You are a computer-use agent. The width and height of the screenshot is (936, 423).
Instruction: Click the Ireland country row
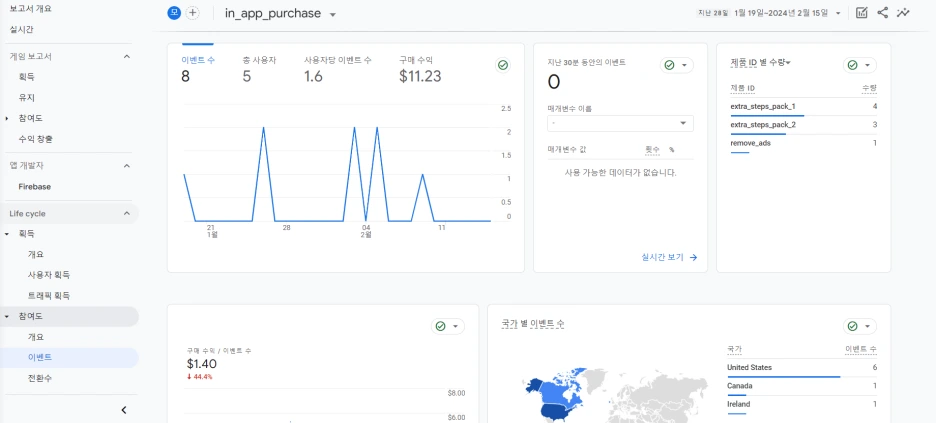tap(802, 405)
